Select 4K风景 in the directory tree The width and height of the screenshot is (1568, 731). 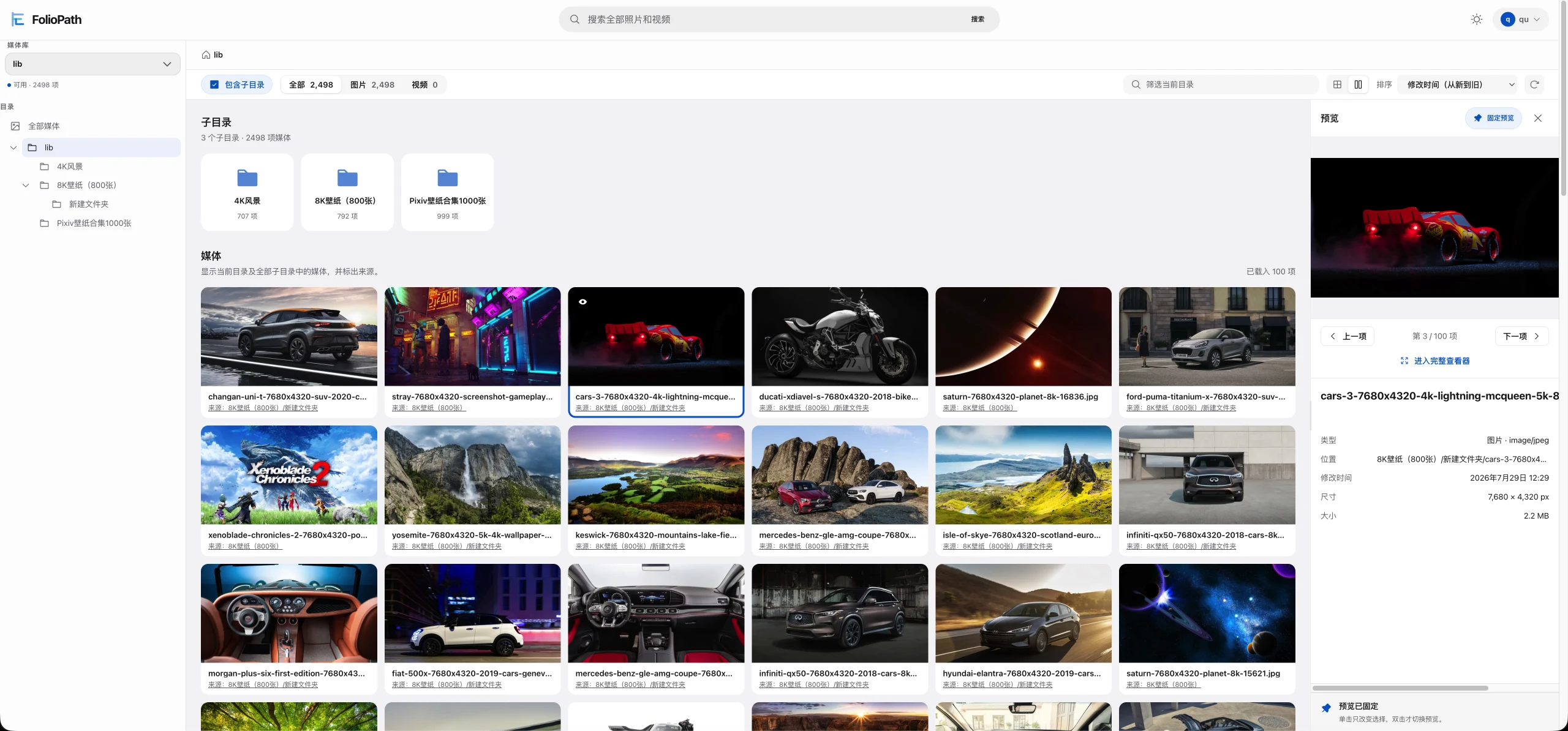pos(70,167)
